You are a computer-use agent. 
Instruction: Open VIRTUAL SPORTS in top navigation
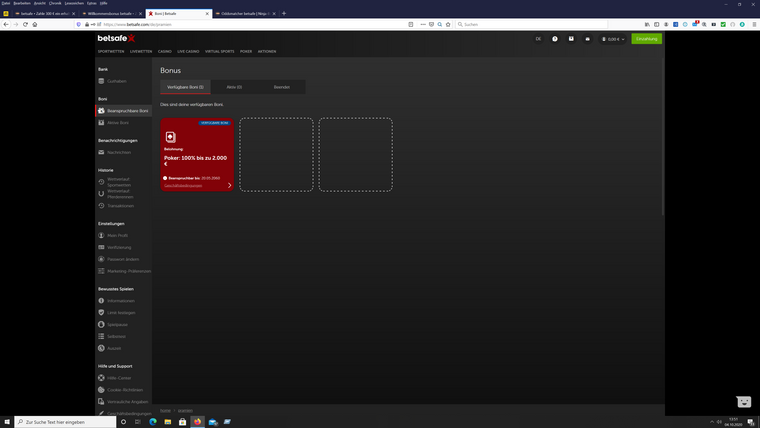pos(220,51)
